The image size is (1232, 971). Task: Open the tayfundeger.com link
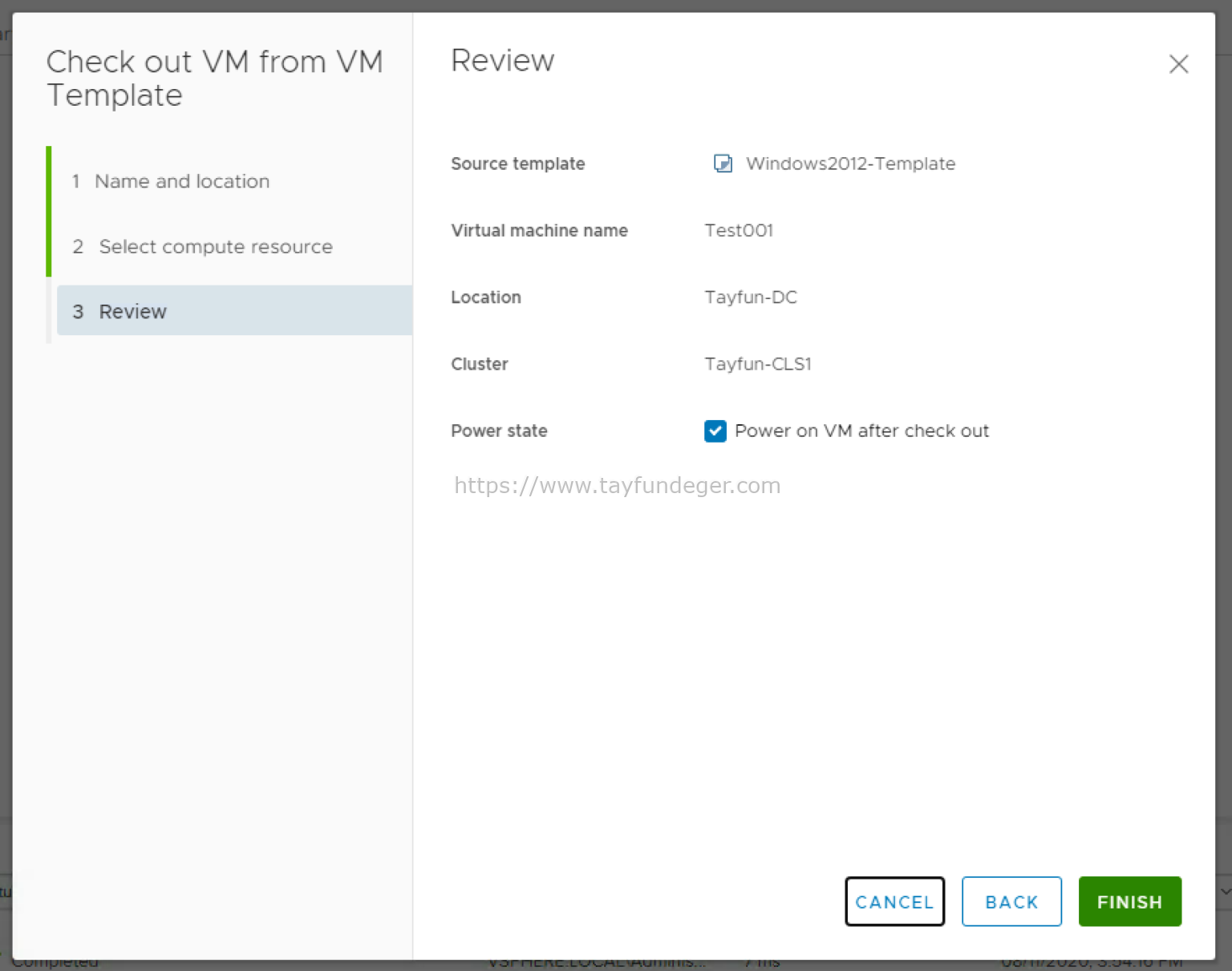616,485
